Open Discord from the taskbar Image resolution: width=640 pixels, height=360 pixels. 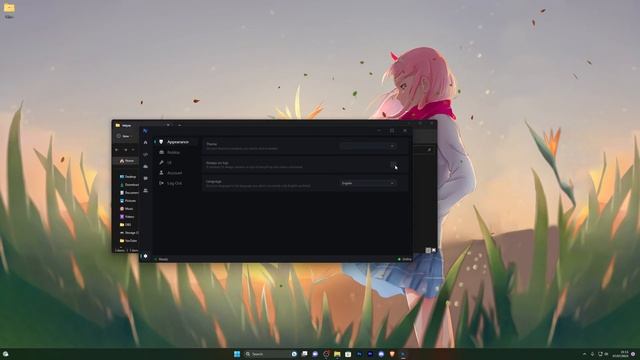coord(381,354)
